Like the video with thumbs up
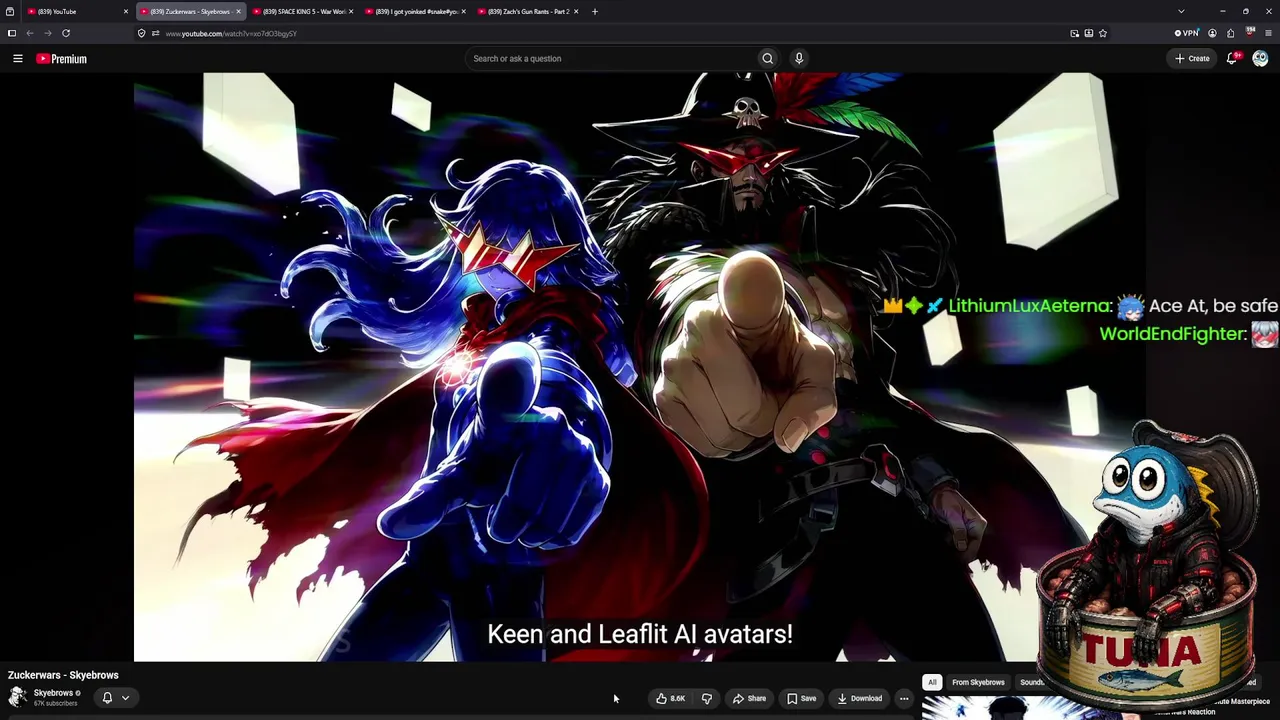The image size is (1280, 720). 671,699
